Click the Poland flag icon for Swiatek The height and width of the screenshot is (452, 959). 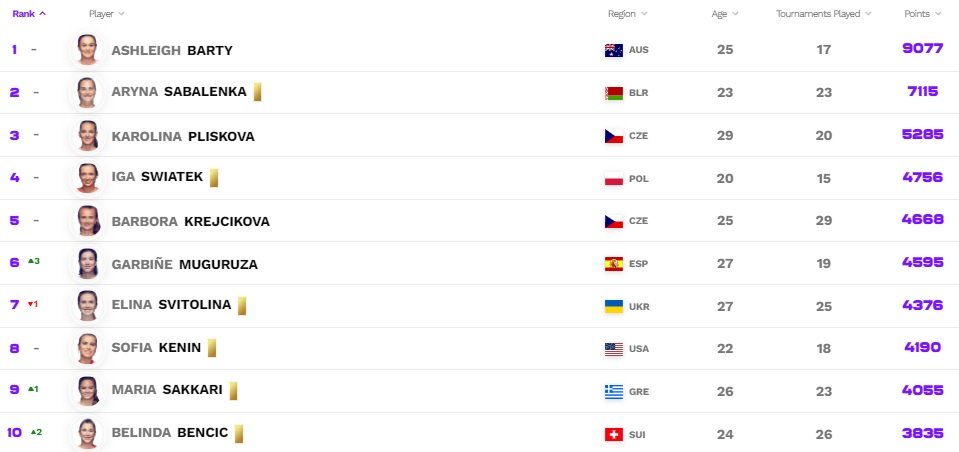(614, 179)
